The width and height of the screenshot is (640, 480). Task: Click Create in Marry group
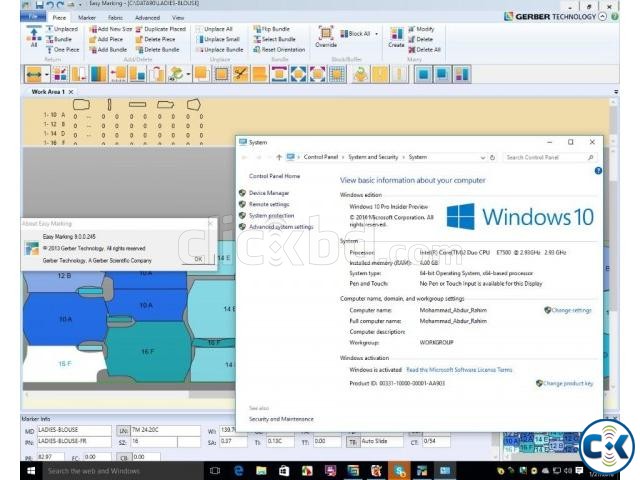click(x=396, y=37)
